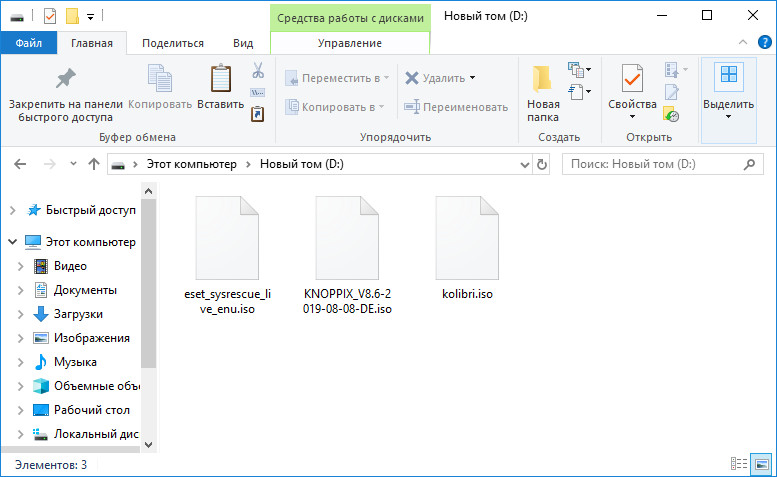Open recent locations dropdown arrow

pos(73,163)
